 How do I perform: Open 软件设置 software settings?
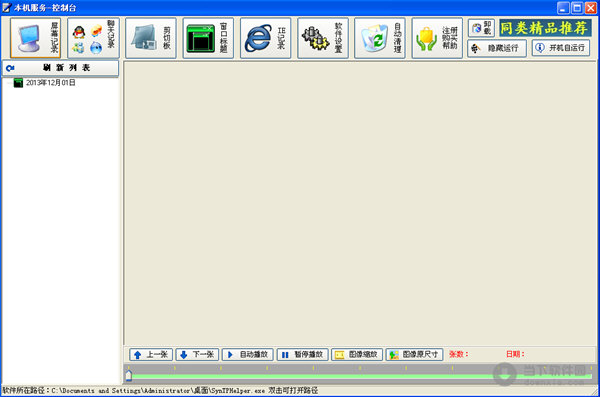pos(323,38)
